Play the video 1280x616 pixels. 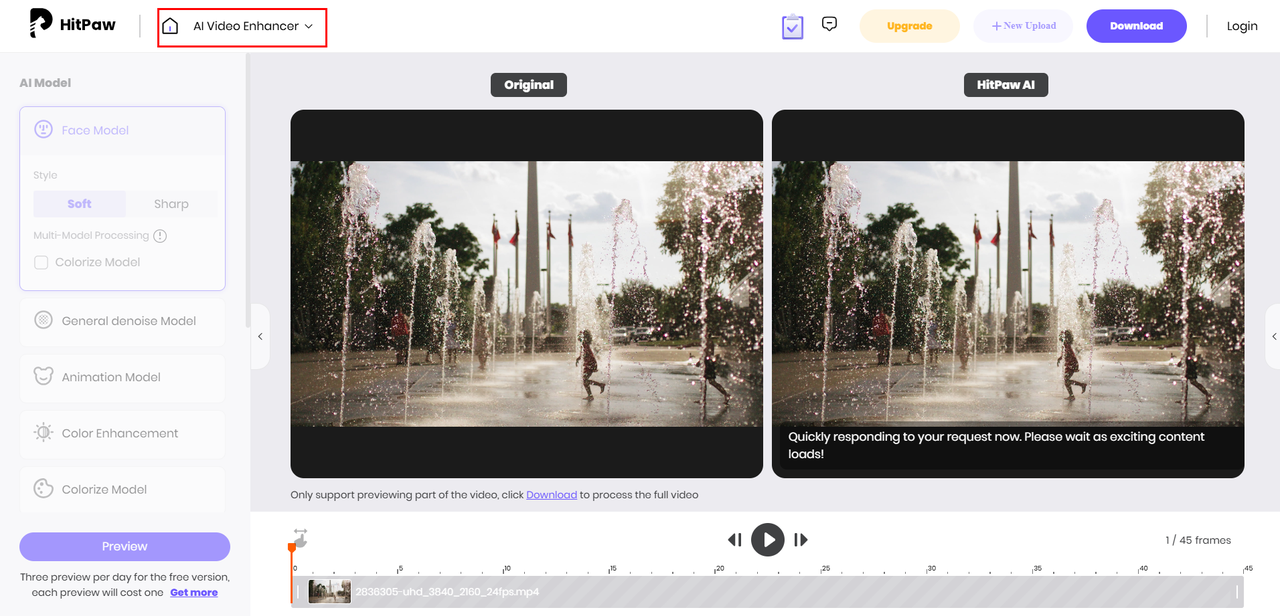768,540
